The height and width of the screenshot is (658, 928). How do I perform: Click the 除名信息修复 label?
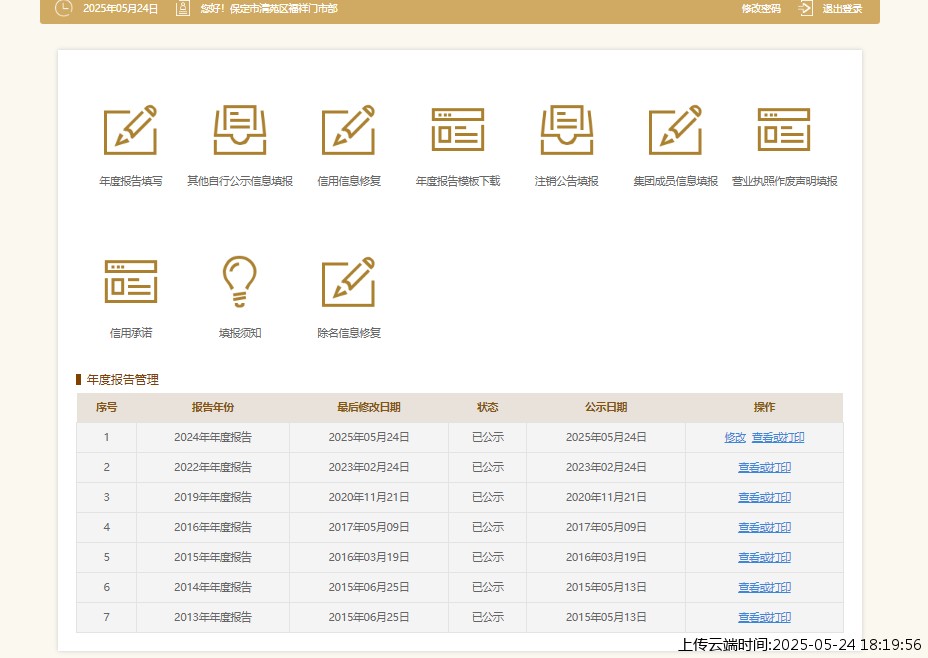coord(349,333)
